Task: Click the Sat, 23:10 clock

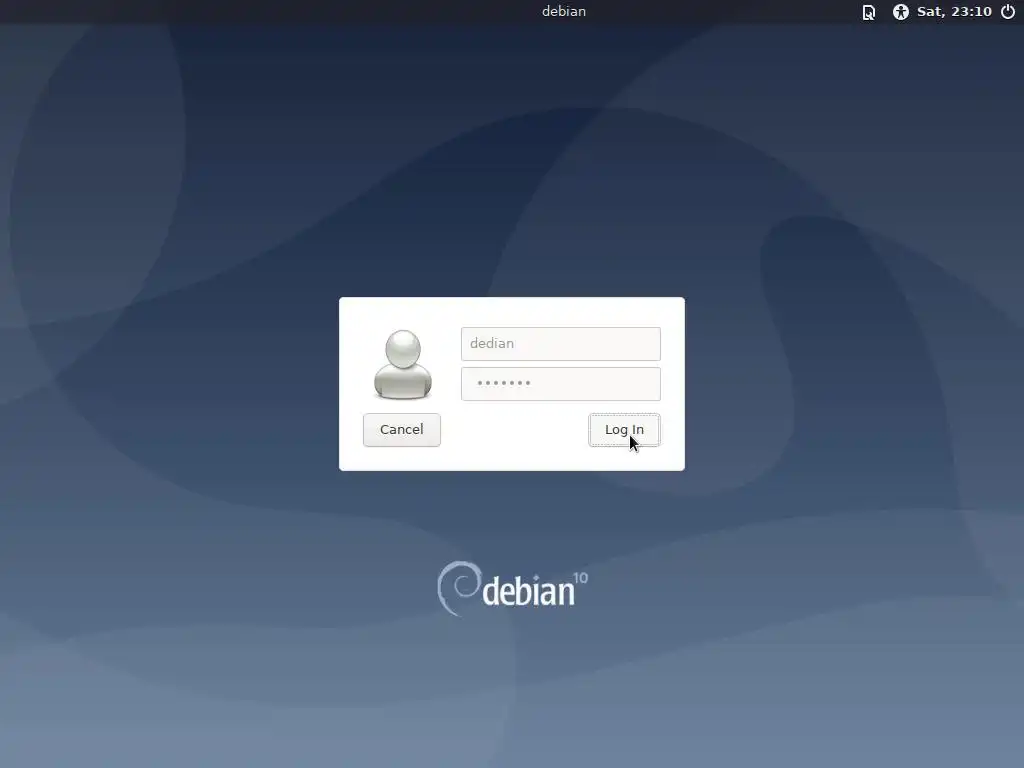Action: tap(954, 12)
